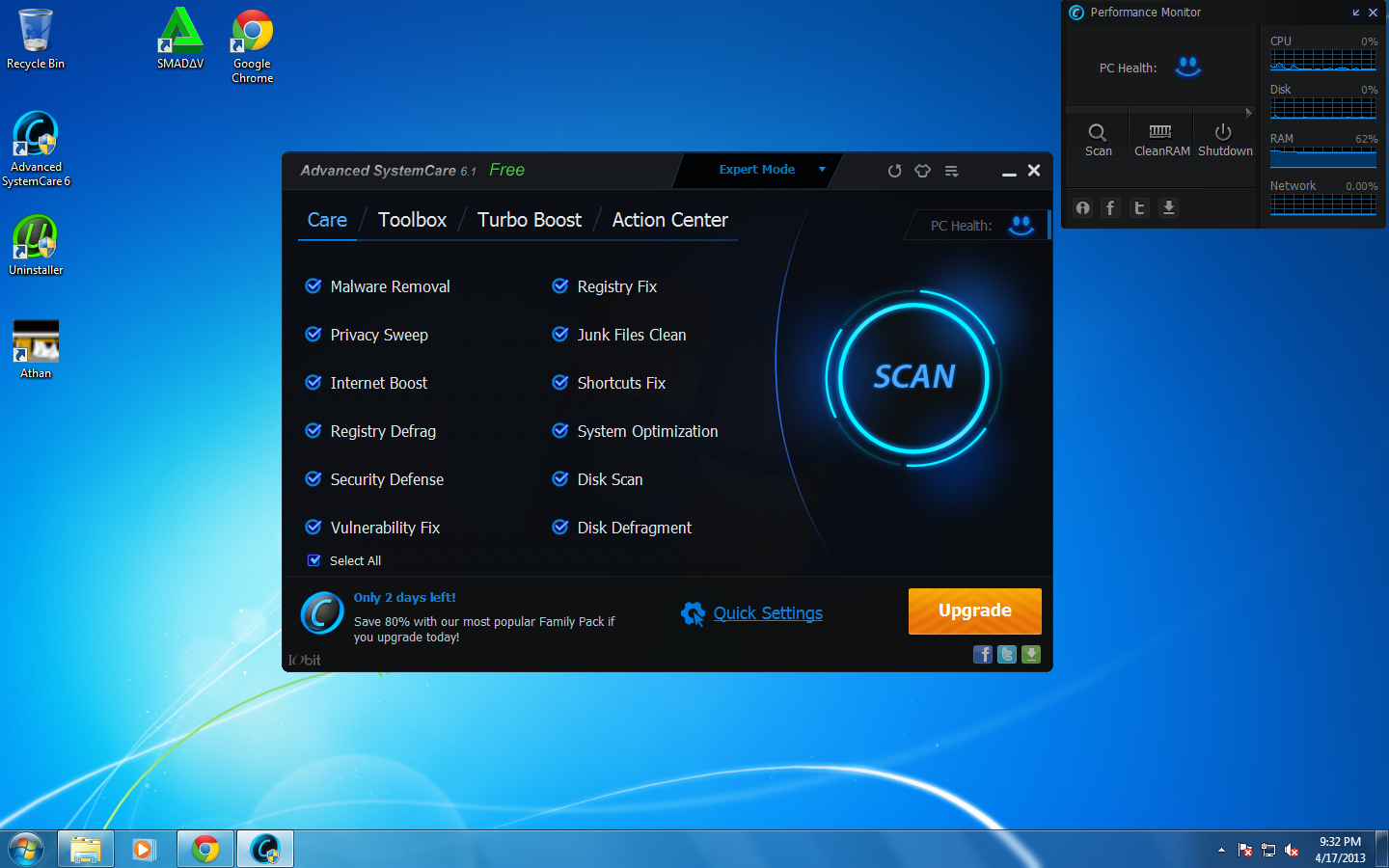
Task: Click the download icon in Performance Monitor
Action: [x=1168, y=208]
